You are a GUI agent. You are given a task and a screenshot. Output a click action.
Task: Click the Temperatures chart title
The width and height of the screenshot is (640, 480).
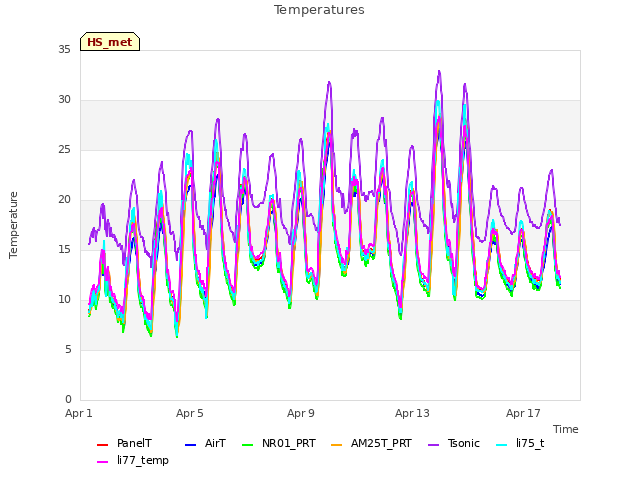tap(319, 10)
